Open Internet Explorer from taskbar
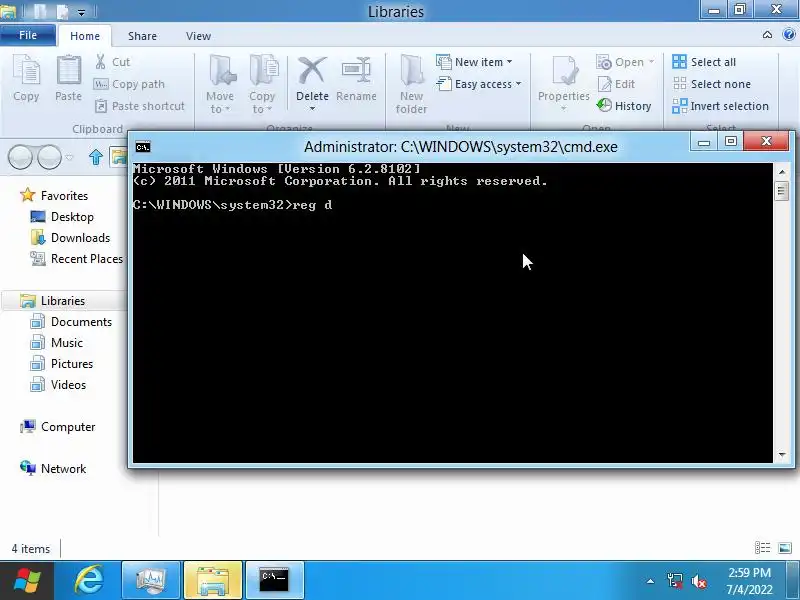The image size is (800, 600). point(89,581)
